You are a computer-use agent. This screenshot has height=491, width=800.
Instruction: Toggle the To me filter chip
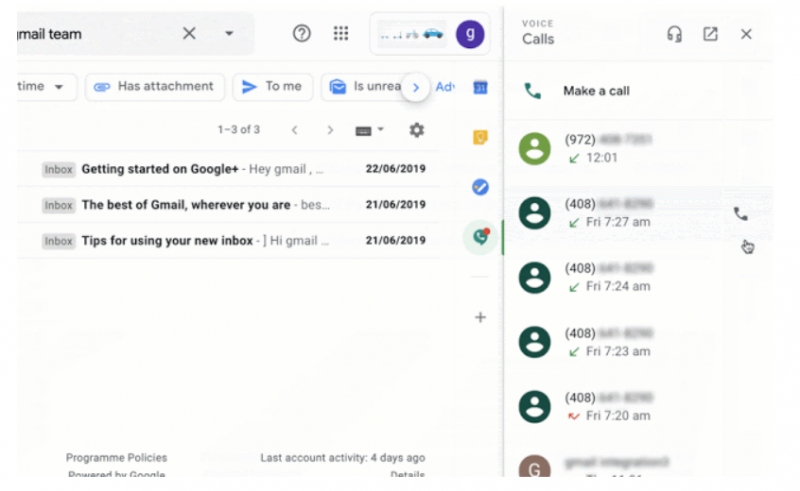click(272, 87)
